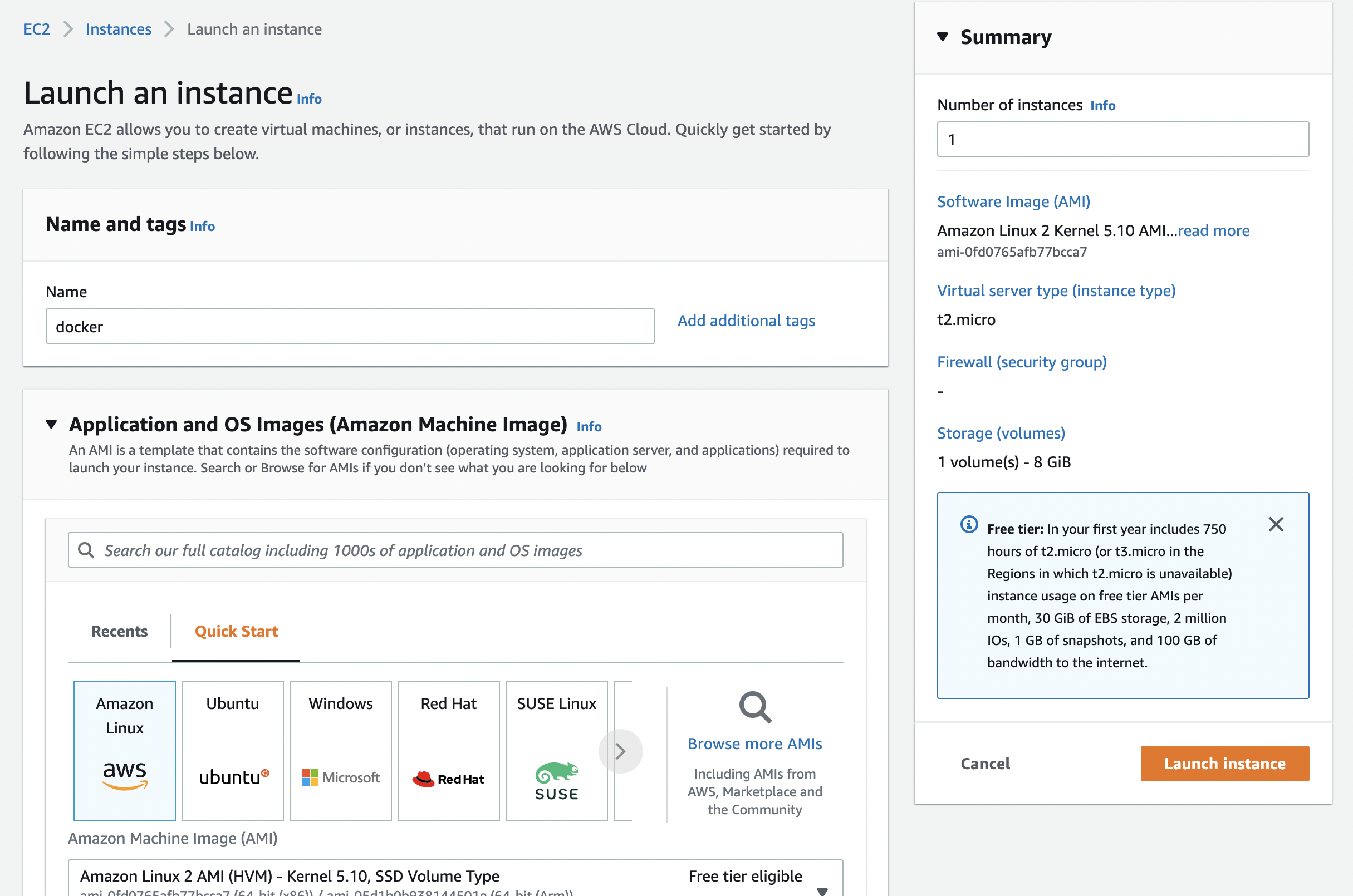This screenshot has width=1353, height=896.
Task: Click the Browse more AMIs magnifier icon
Action: click(754, 707)
